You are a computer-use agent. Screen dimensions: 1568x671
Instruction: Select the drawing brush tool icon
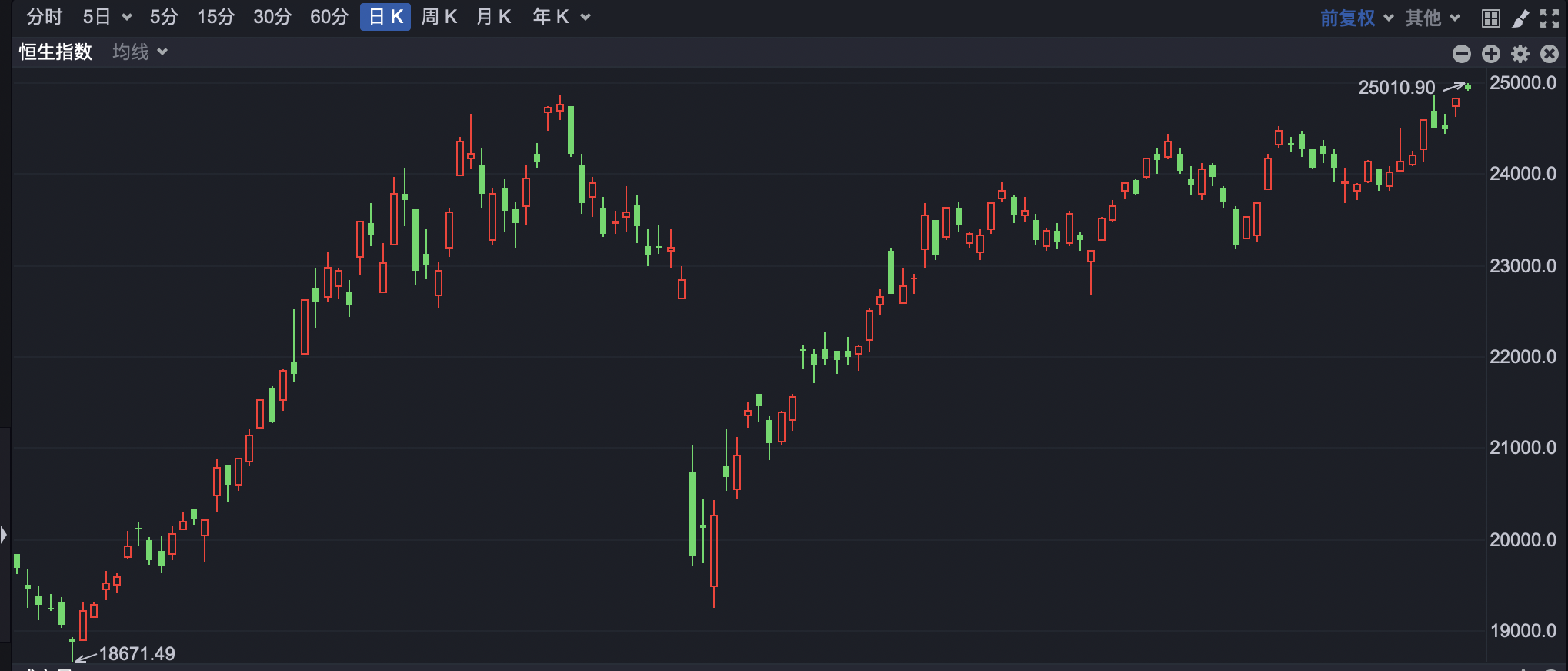pyautogui.click(x=1520, y=18)
